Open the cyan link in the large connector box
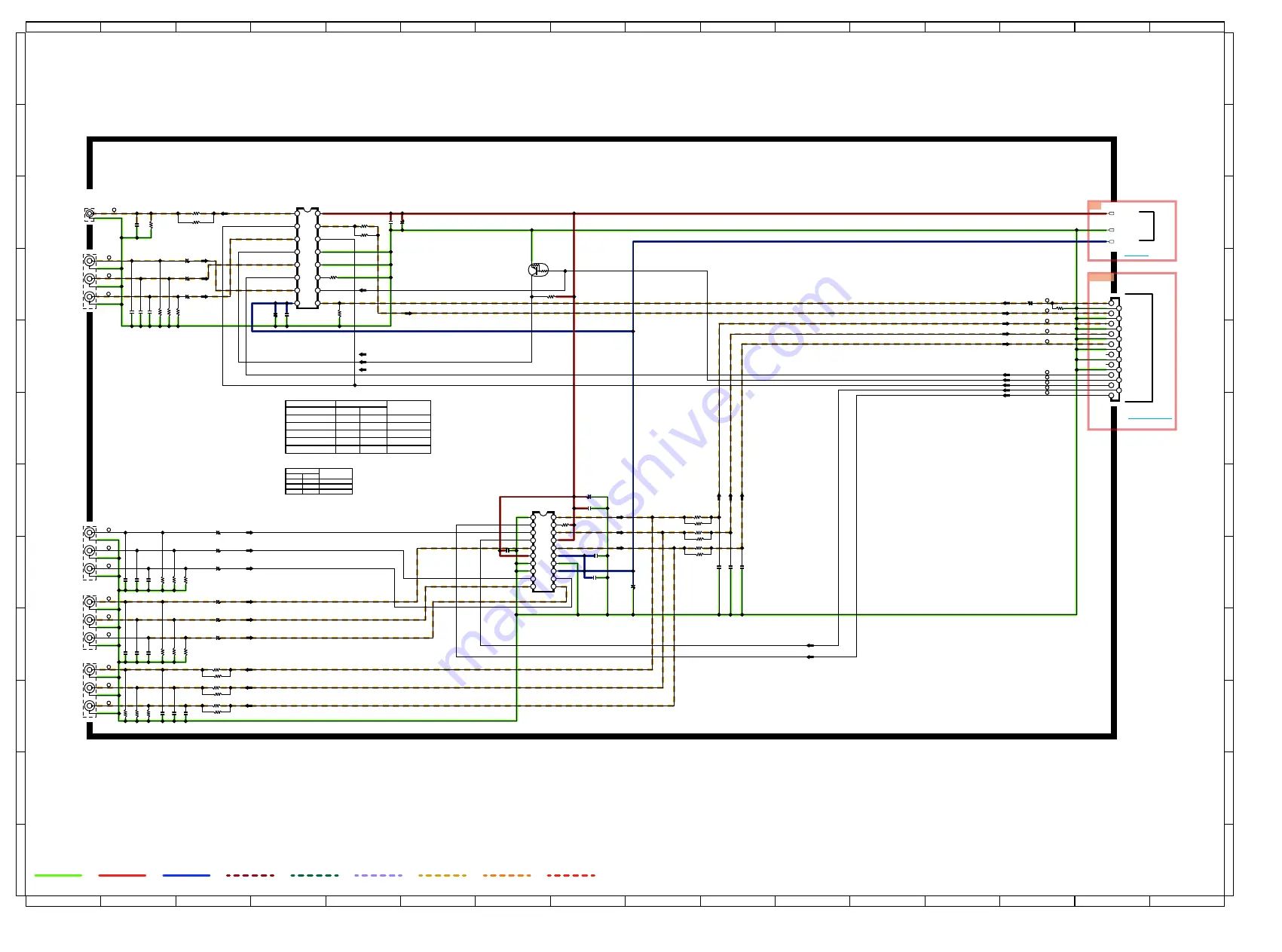This screenshot has width=1282, height=952. [x=1150, y=418]
